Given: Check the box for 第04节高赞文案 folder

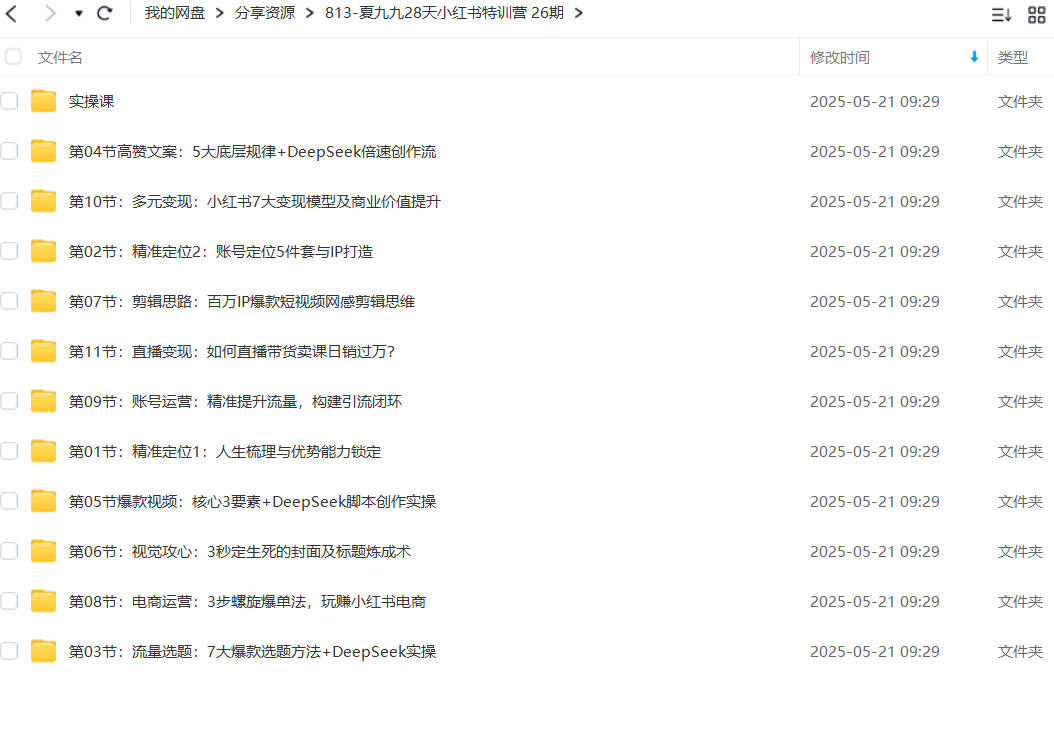Looking at the screenshot, I should coord(9,151).
